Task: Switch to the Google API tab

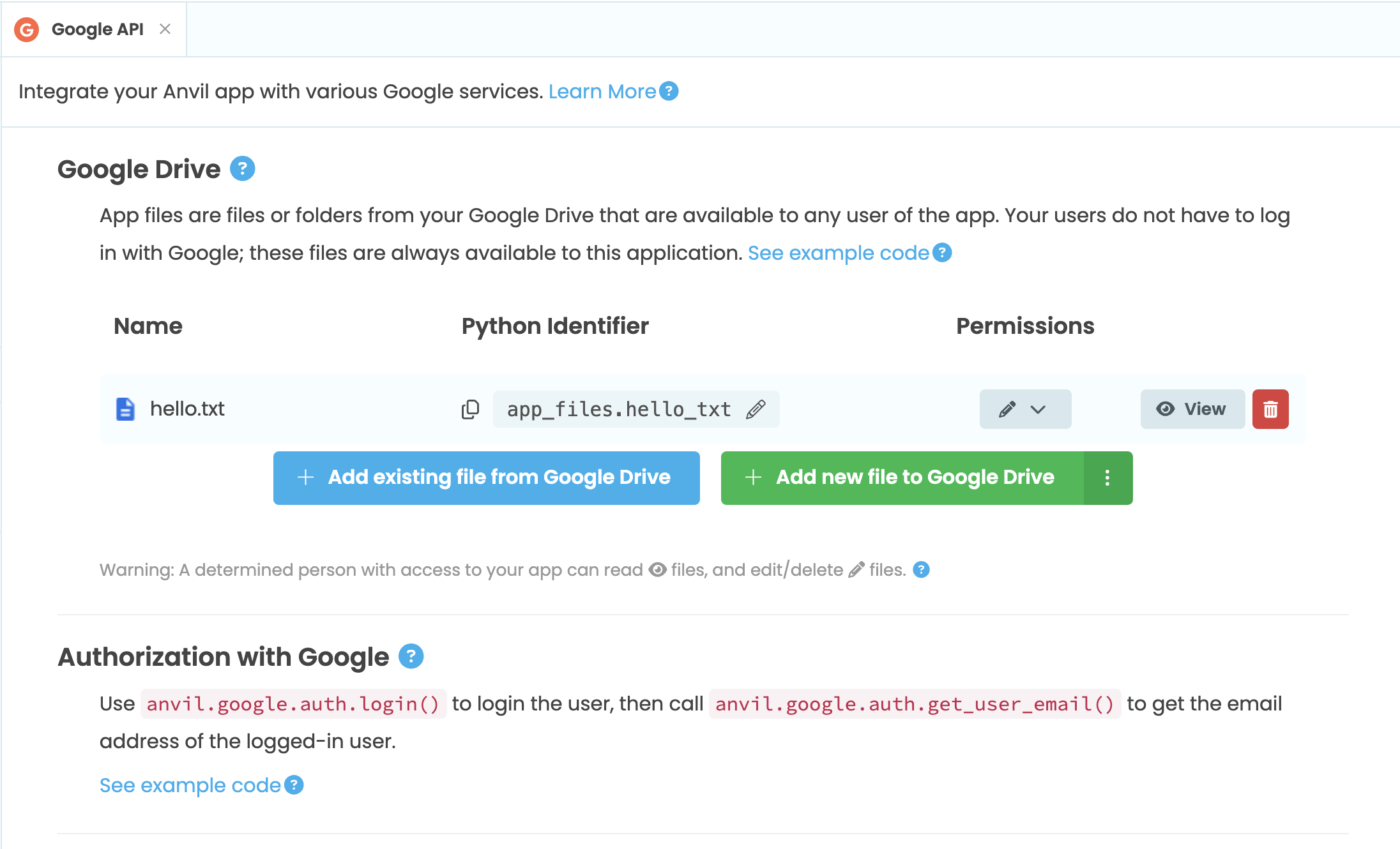Action: tap(97, 29)
